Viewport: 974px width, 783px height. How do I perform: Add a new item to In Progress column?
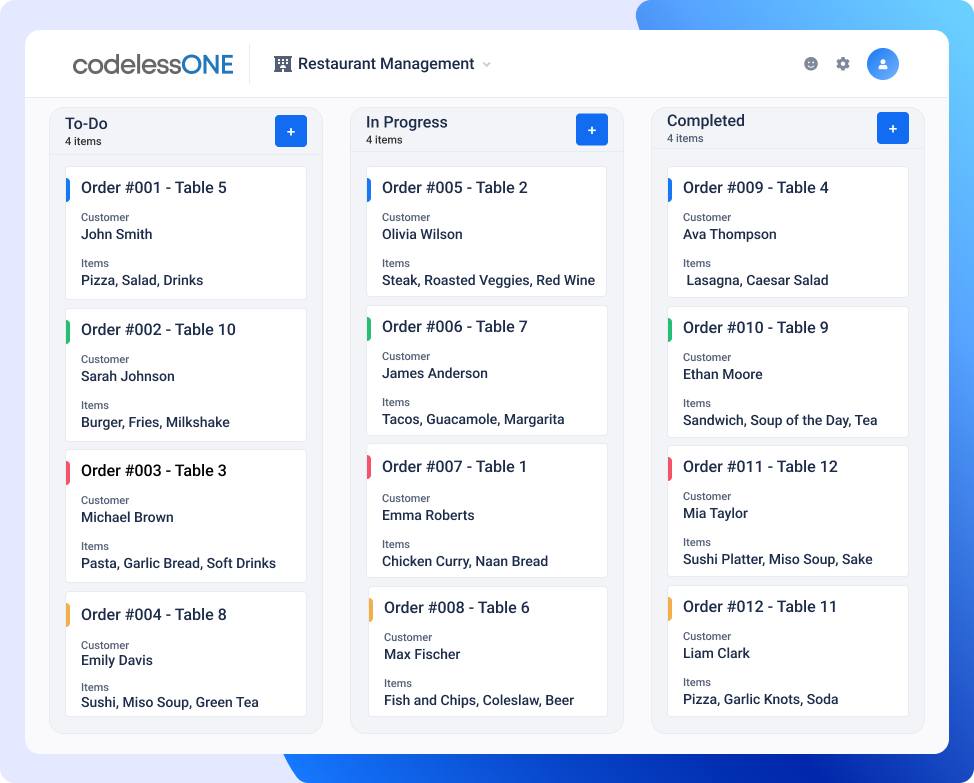click(591, 130)
